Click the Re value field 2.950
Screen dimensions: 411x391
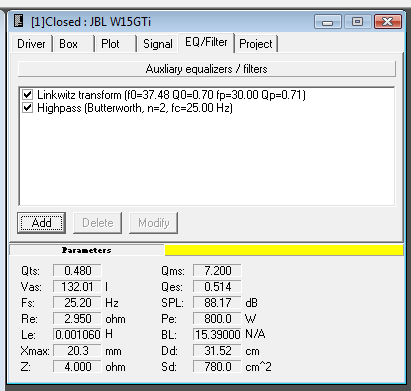coord(77,318)
